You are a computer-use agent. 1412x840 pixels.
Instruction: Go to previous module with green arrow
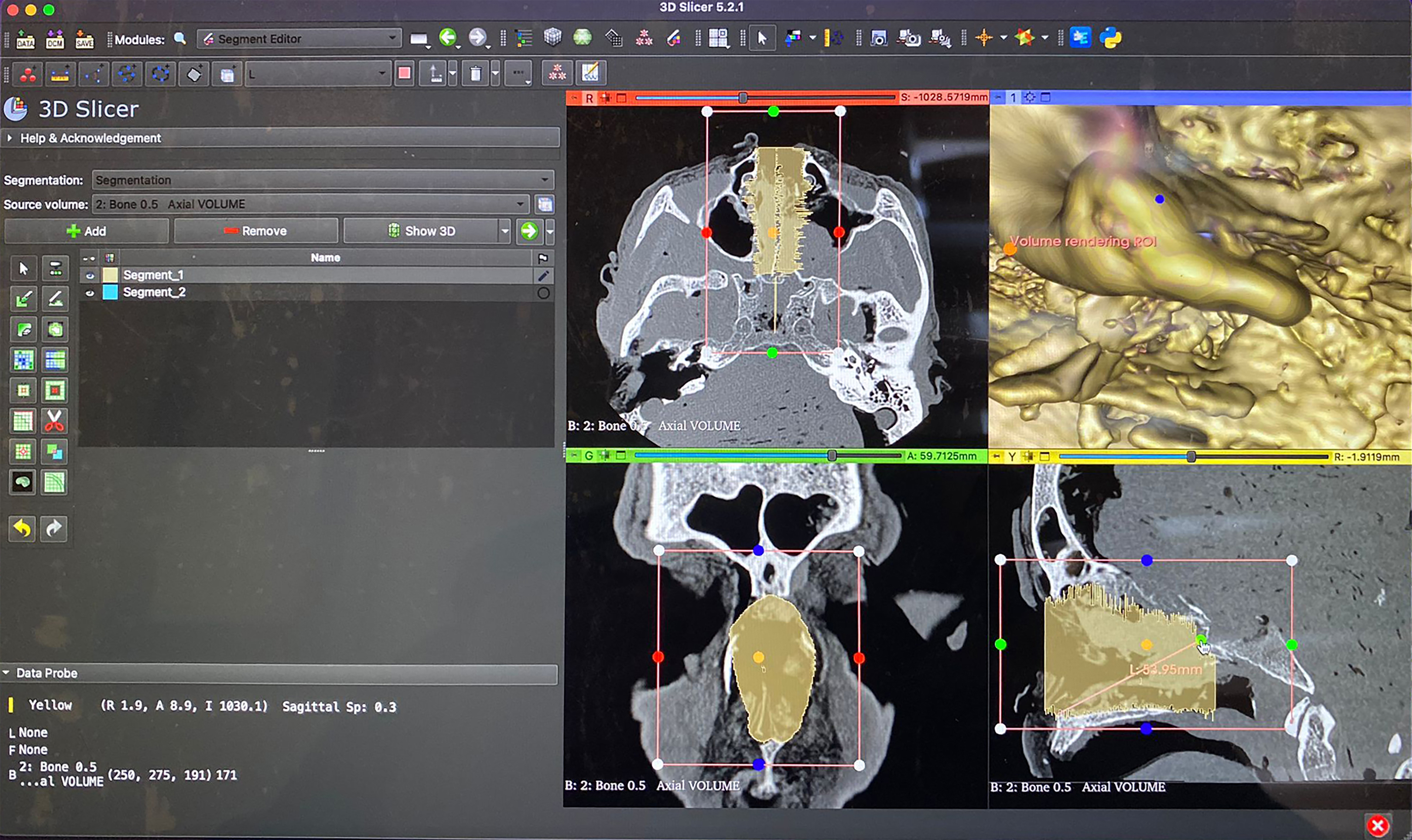[x=448, y=38]
